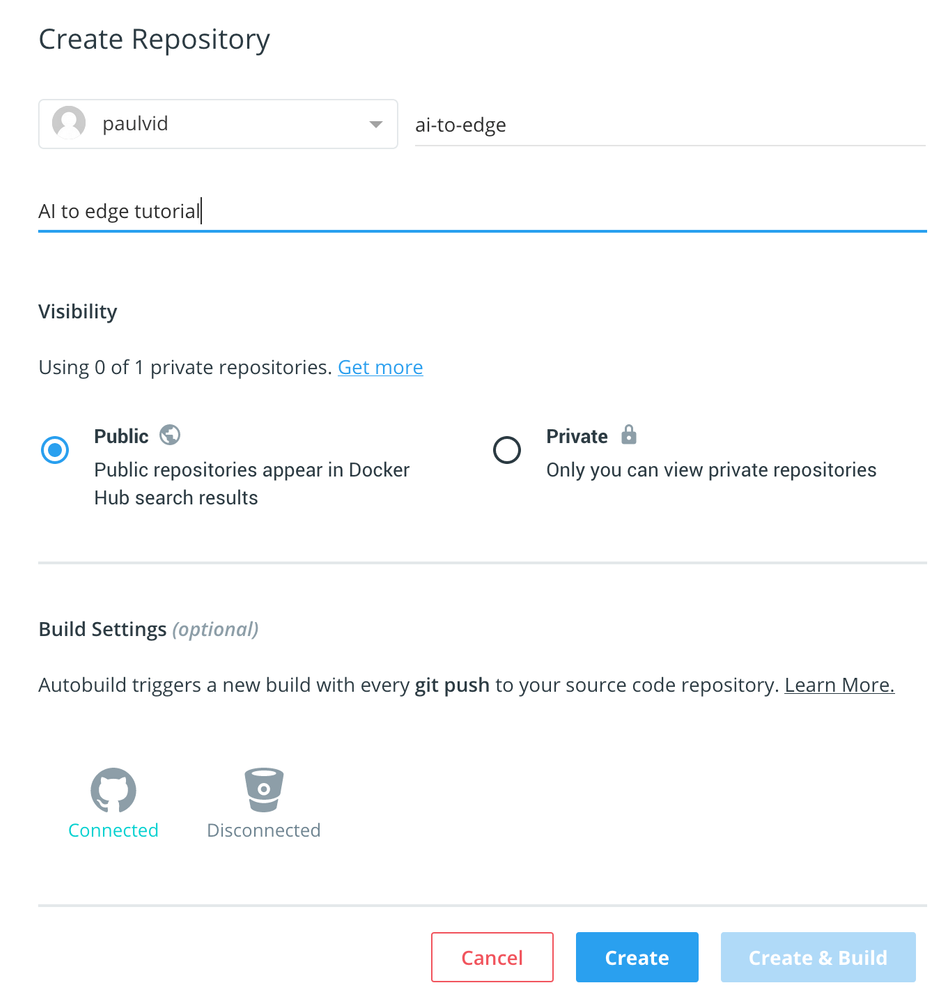Screen dimensions: 950x999
Task: Click the GitHub octocat logo
Action: pyautogui.click(x=113, y=790)
